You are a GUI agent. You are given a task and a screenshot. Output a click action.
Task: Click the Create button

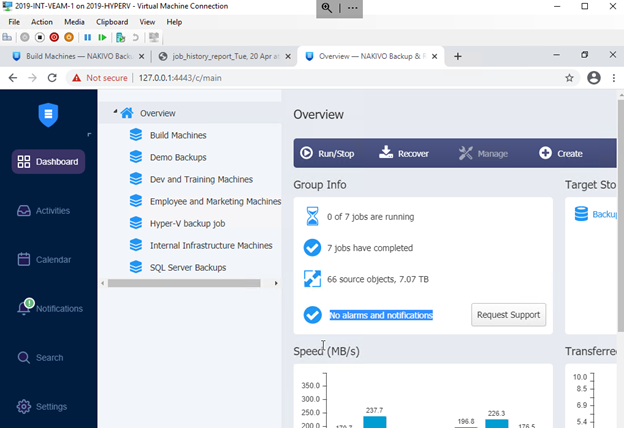[x=561, y=153]
